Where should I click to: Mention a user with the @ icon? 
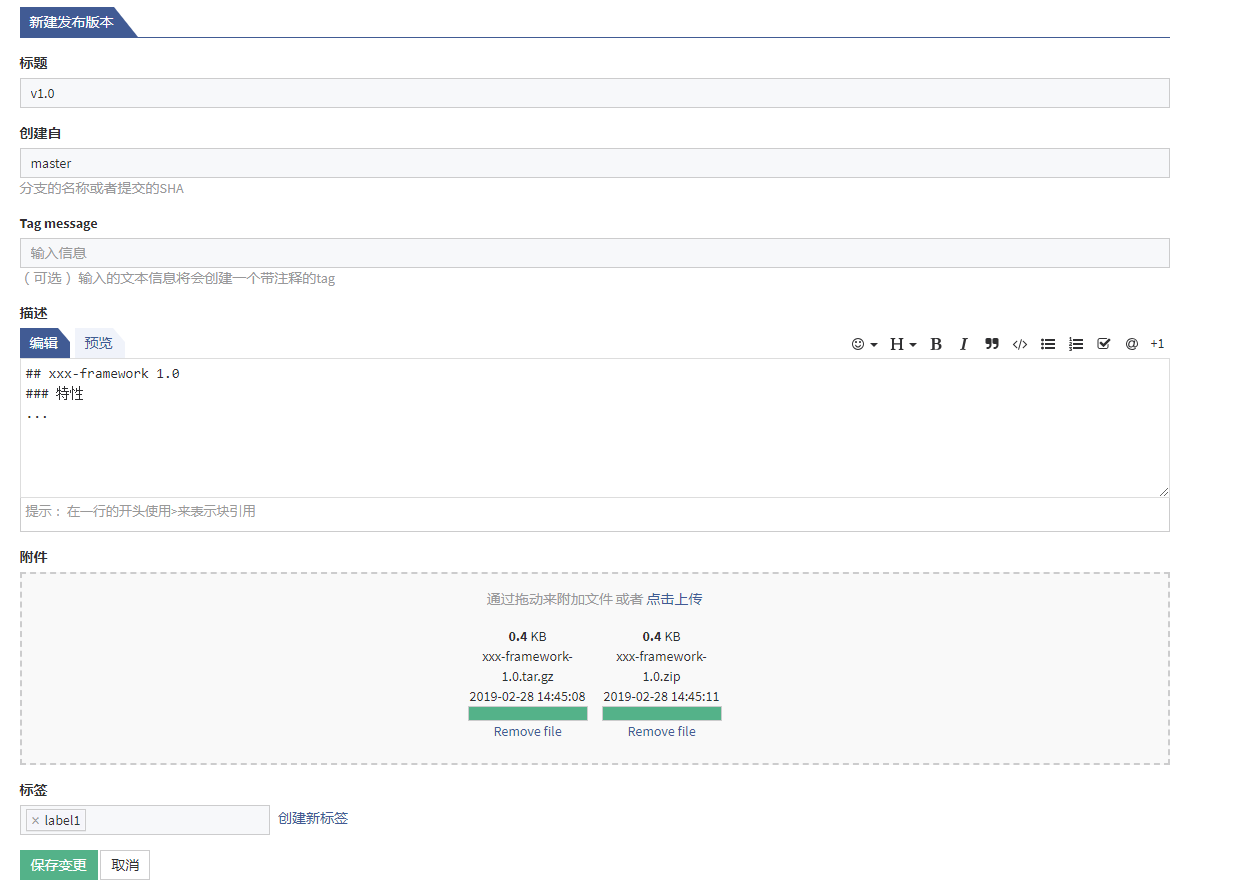click(1131, 344)
